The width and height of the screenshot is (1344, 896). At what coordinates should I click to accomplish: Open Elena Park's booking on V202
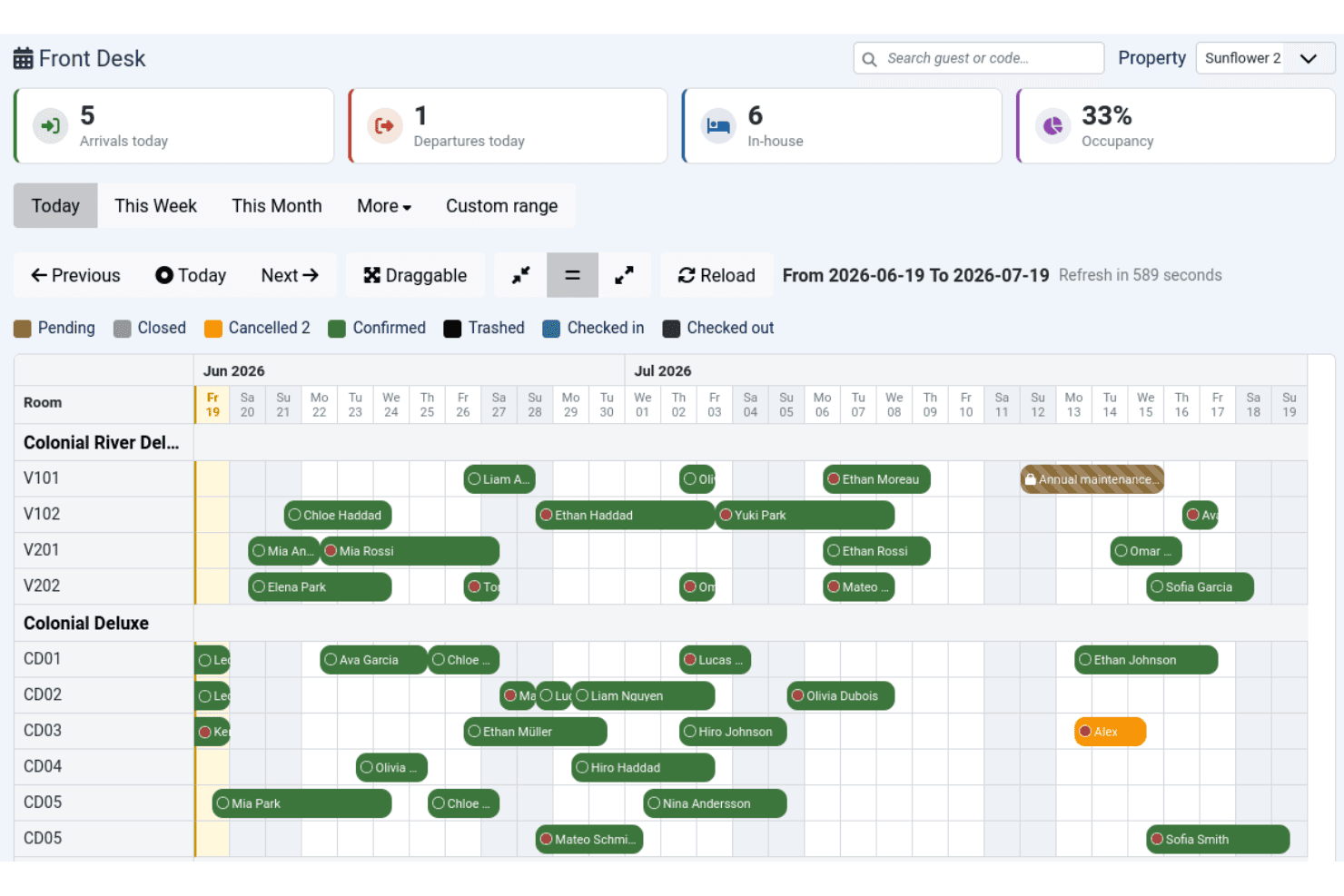[x=320, y=587]
